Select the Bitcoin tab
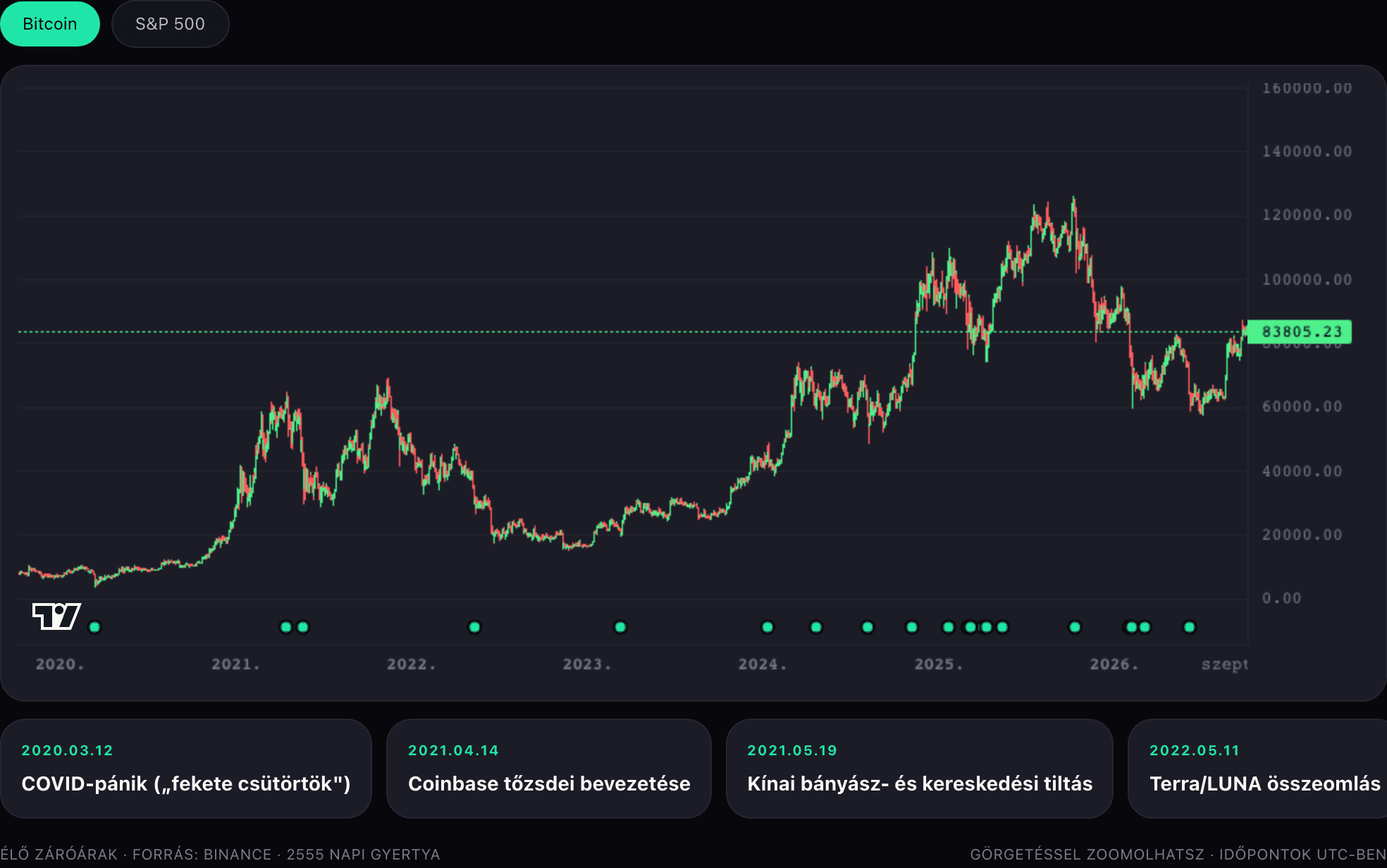 50,24
